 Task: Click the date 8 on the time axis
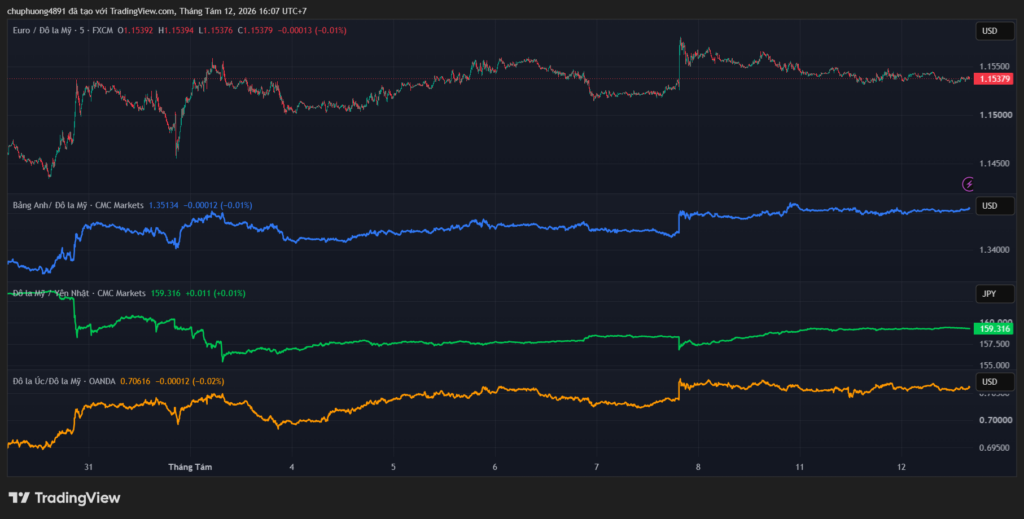[x=698, y=467]
